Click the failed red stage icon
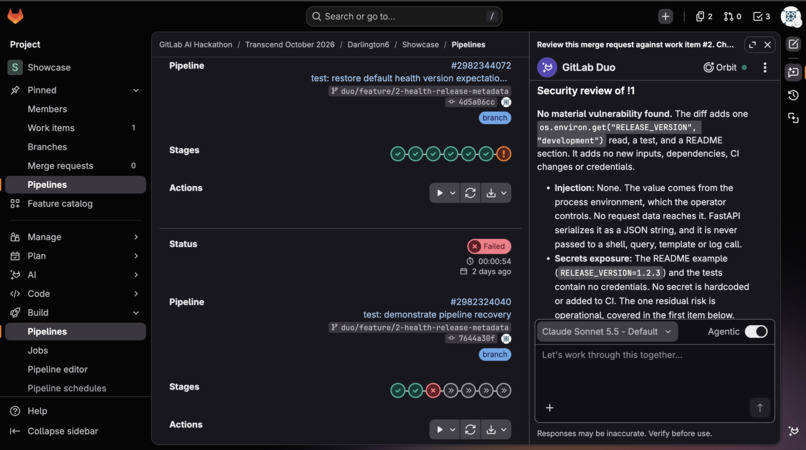The width and height of the screenshot is (806, 450). pyautogui.click(x=433, y=391)
